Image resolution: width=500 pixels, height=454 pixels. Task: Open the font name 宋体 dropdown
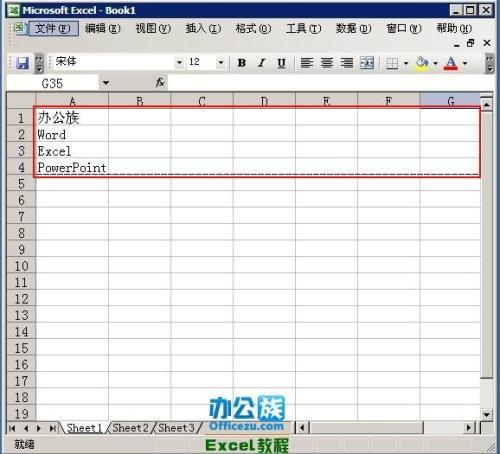tap(179, 62)
